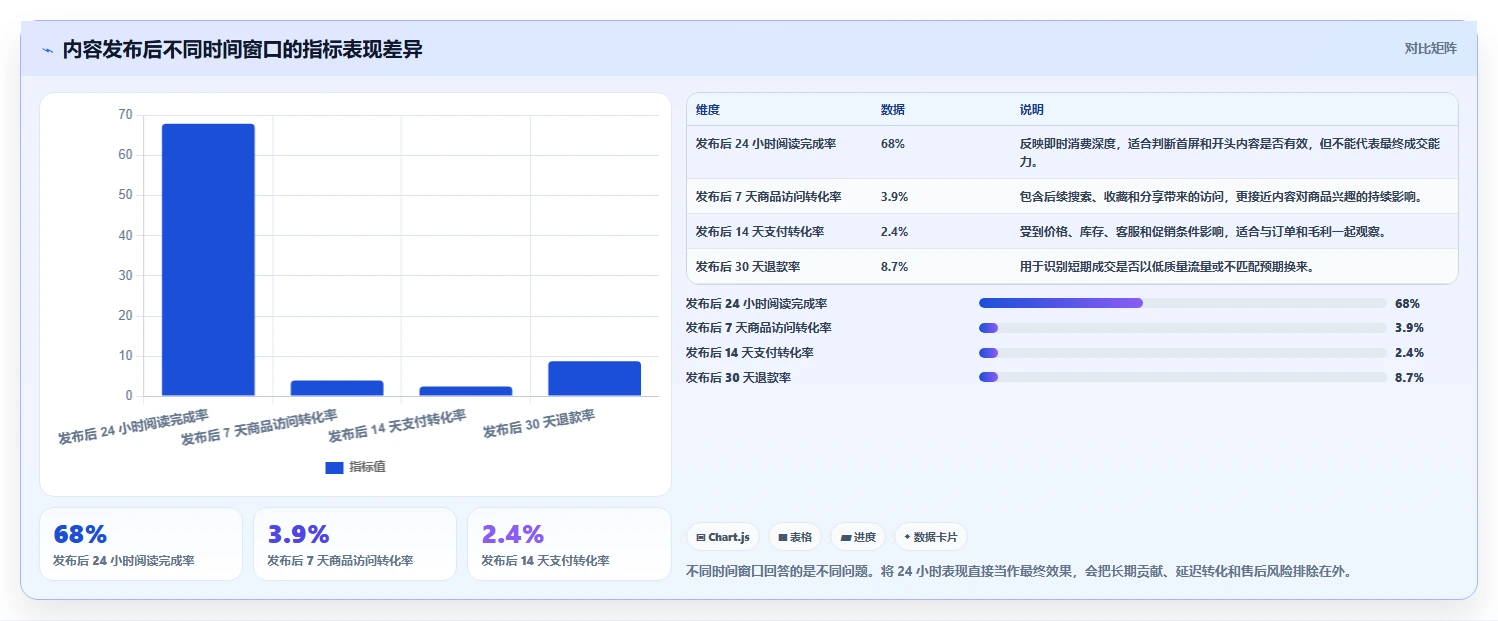Click the 24 小时阅读完成率 progress bar
Image resolution: width=1498 pixels, height=621 pixels.
(x=1183, y=303)
